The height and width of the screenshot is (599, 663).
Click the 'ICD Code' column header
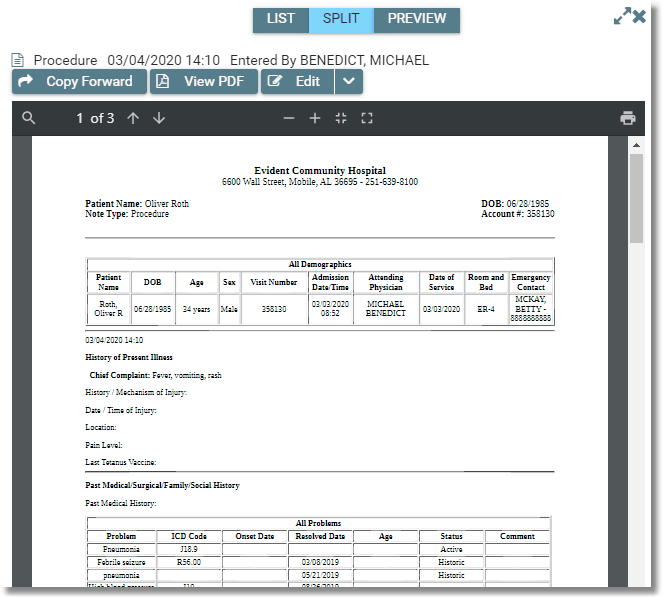pos(189,536)
